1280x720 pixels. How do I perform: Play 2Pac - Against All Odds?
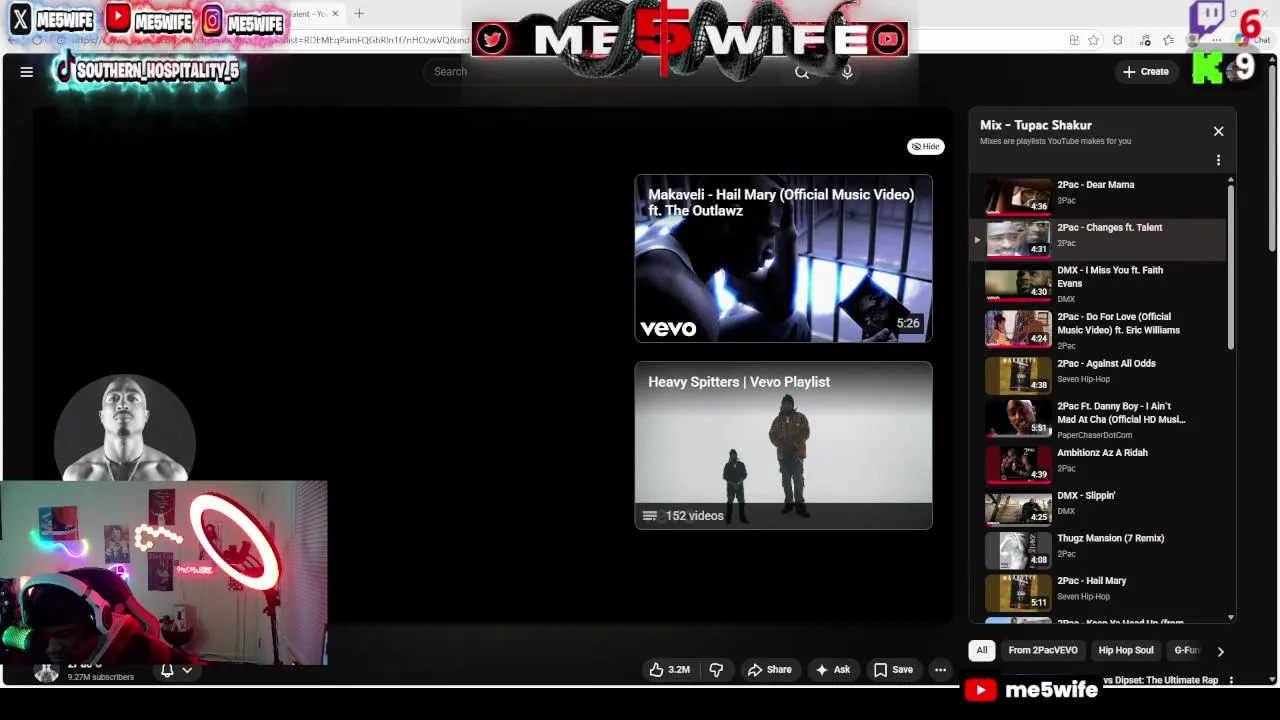point(1098,374)
